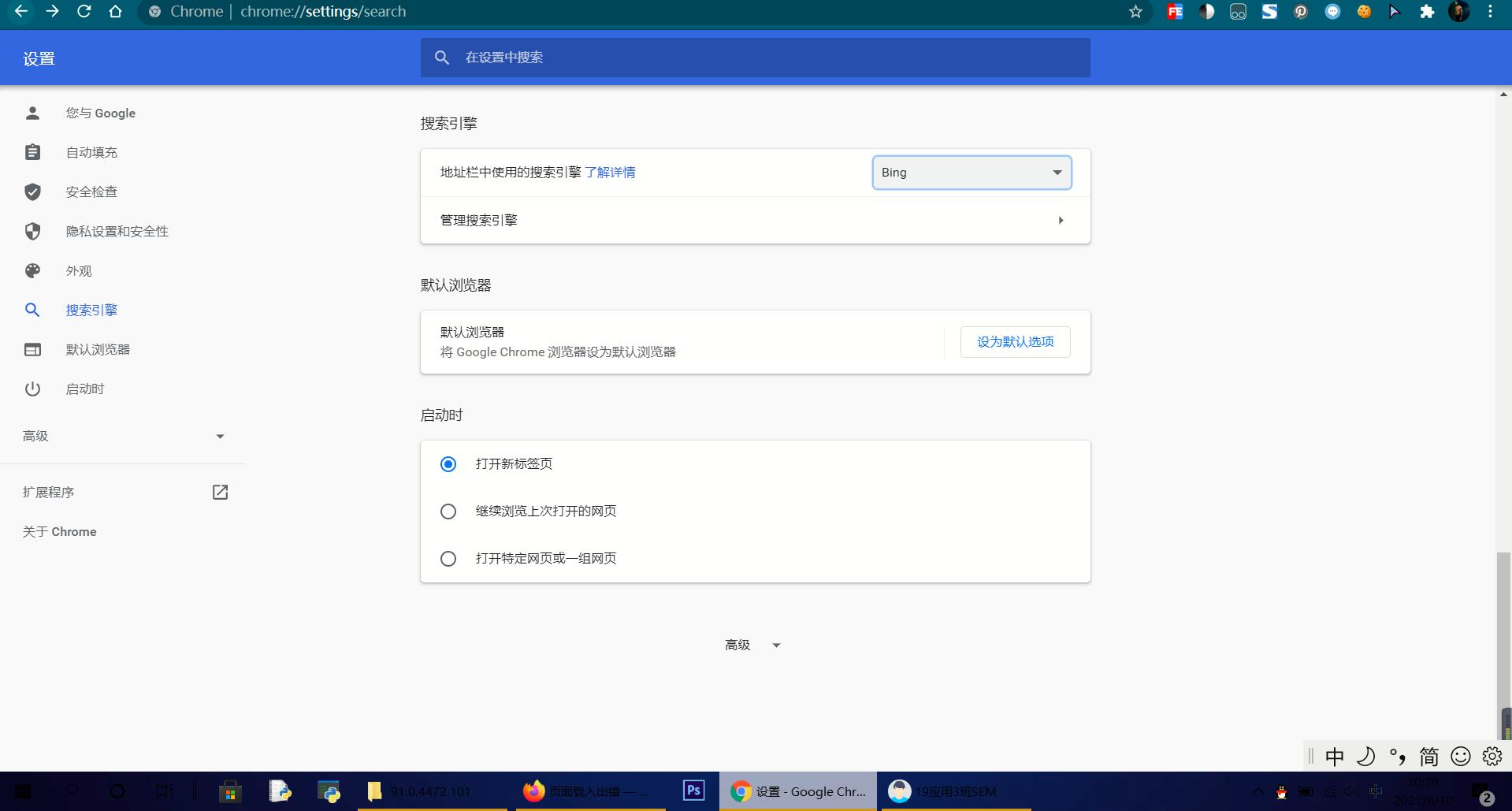Open Microsoft Store from taskbar

pos(230,791)
